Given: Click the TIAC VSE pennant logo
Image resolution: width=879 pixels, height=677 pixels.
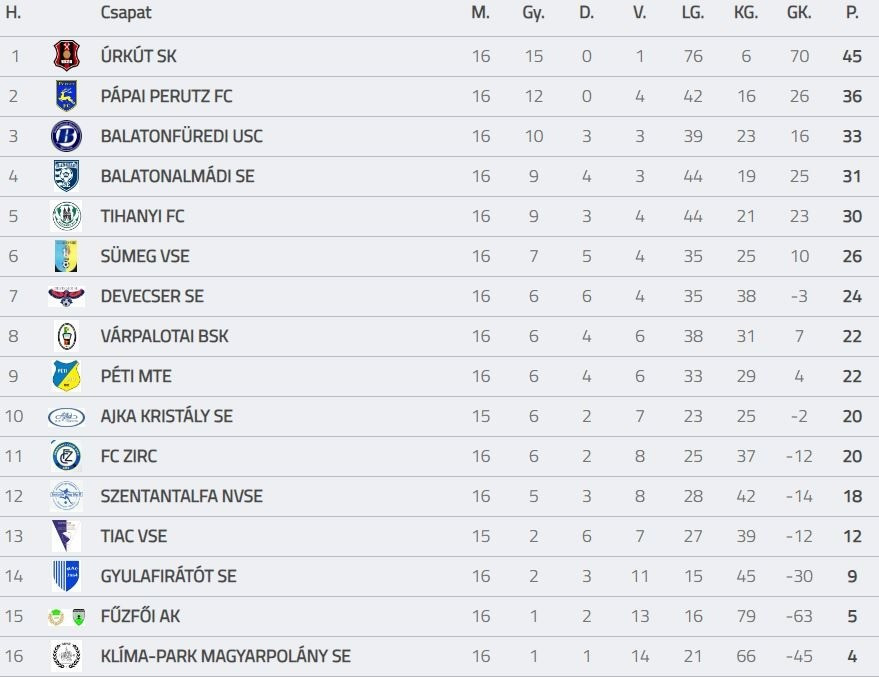Looking at the screenshot, I should tap(66, 536).
